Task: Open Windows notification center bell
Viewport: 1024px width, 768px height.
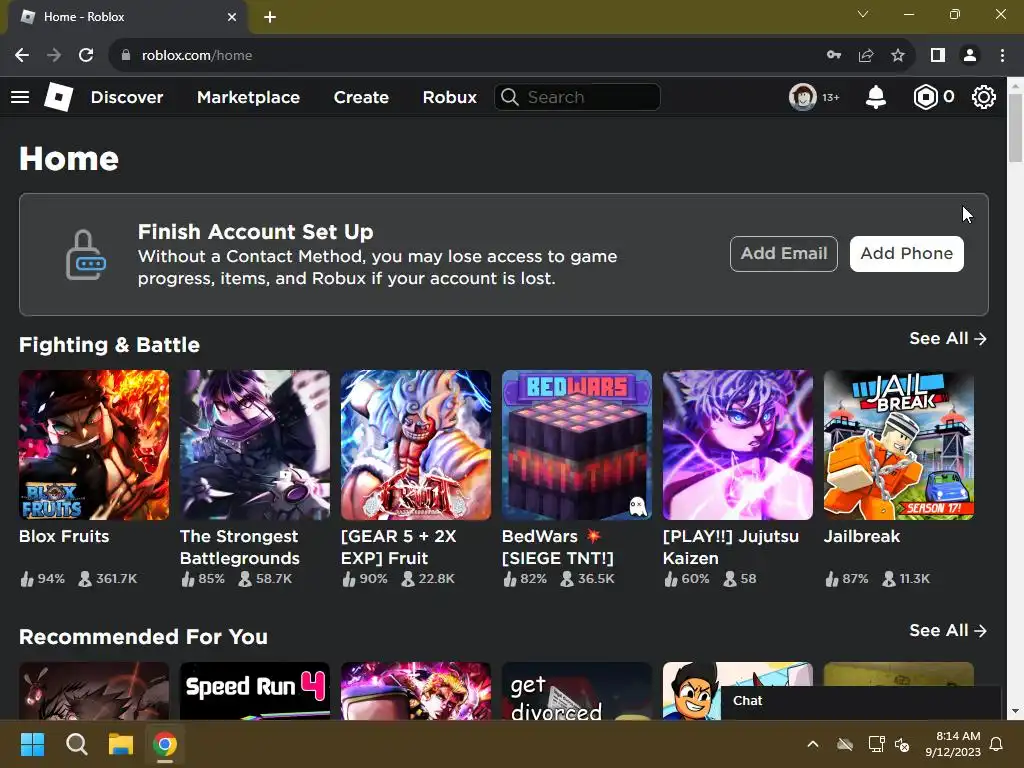Action: [x=997, y=744]
